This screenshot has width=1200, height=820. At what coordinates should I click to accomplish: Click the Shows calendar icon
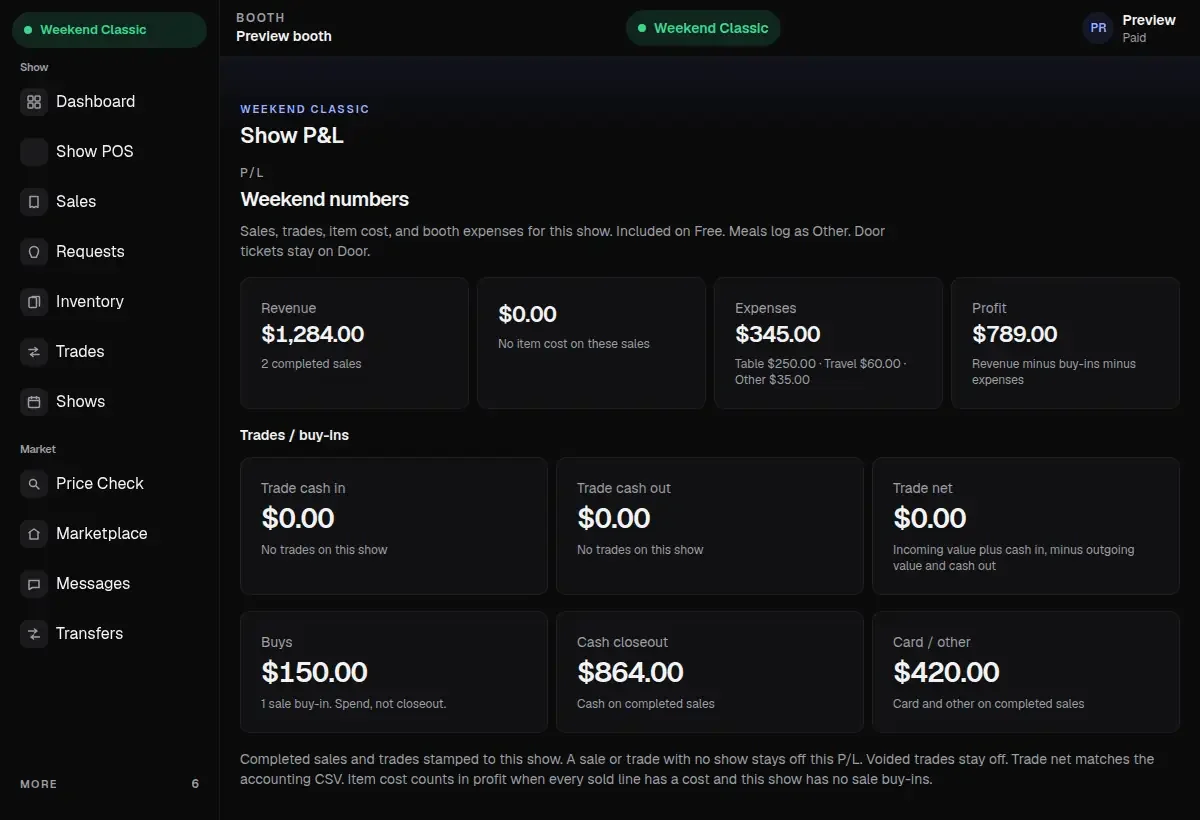[34, 402]
